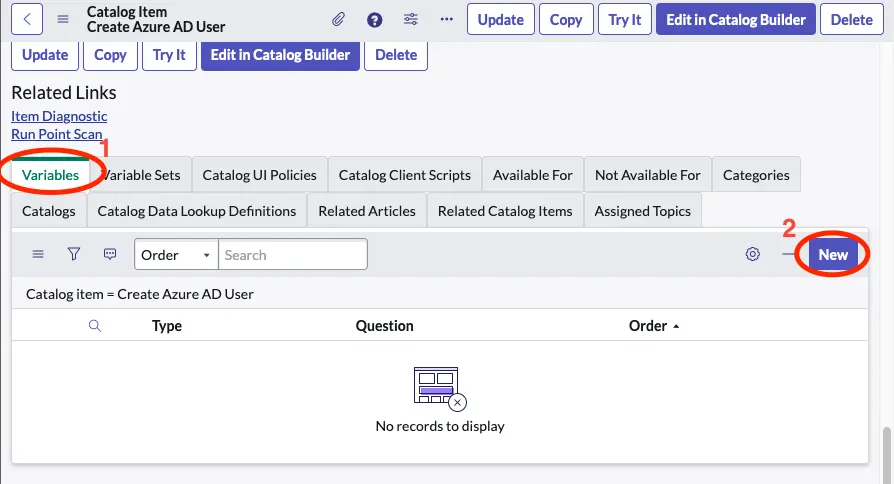Switch to Catalog Client Scripts tab
Viewport: 894px width, 484px height.
pyautogui.click(x=405, y=175)
